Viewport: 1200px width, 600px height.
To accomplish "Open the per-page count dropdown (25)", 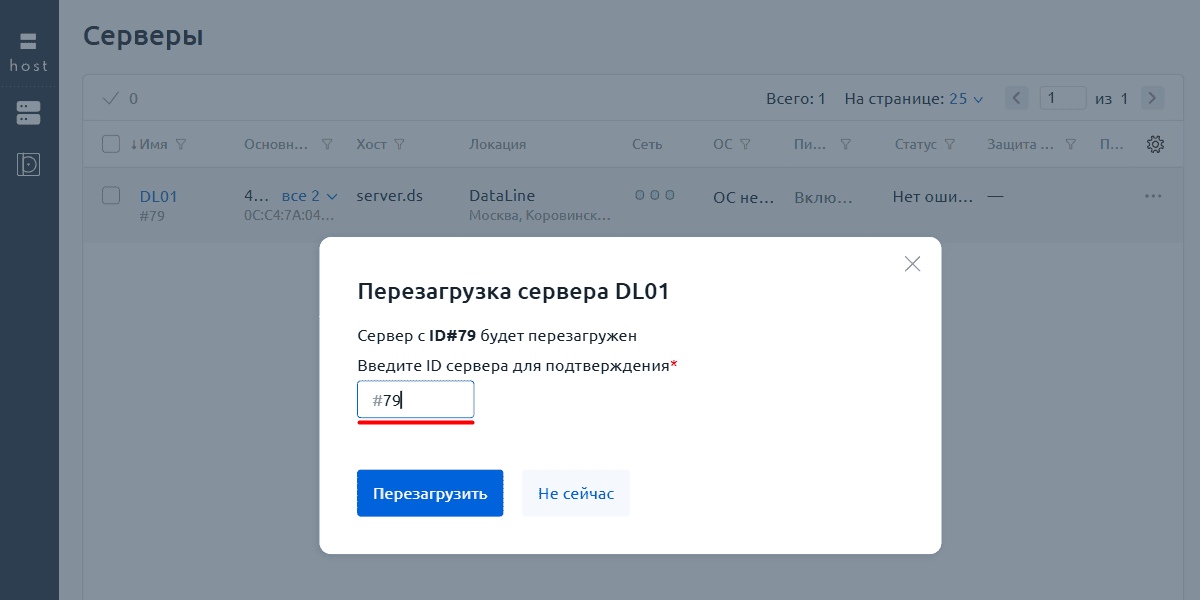I will click(966, 99).
